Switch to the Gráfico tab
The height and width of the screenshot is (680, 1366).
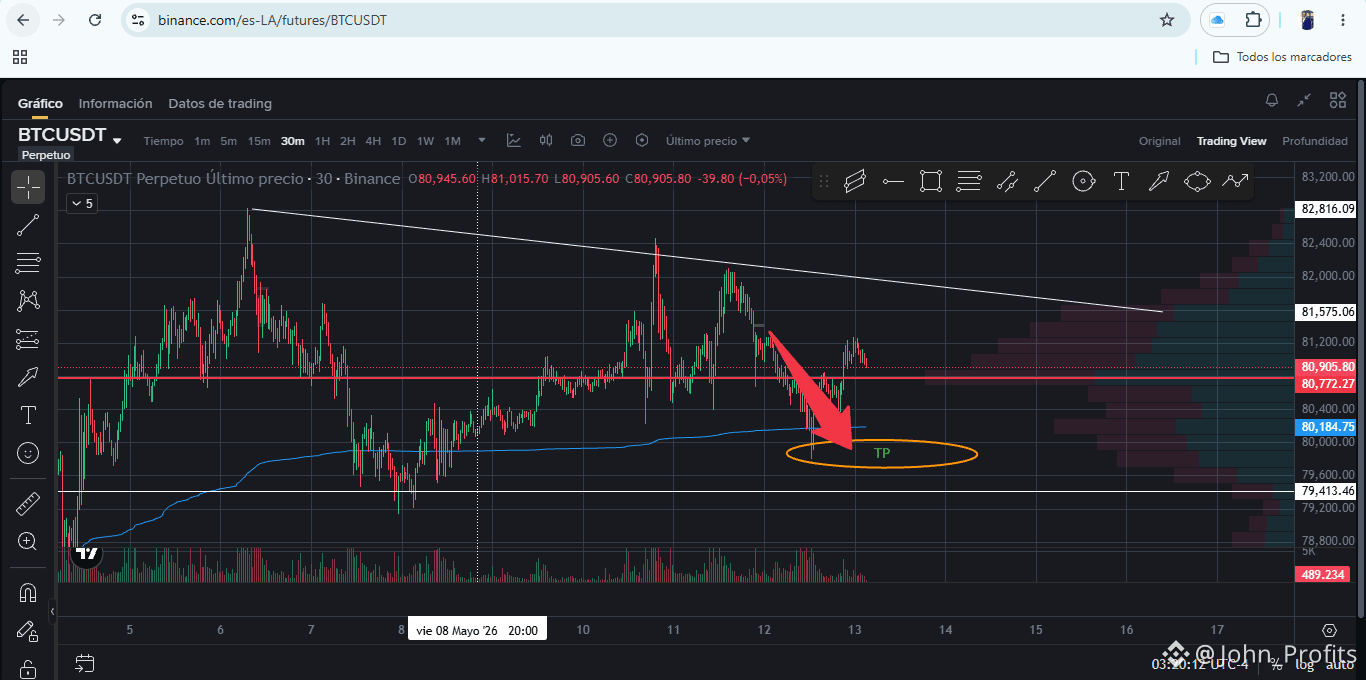point(40,103)
